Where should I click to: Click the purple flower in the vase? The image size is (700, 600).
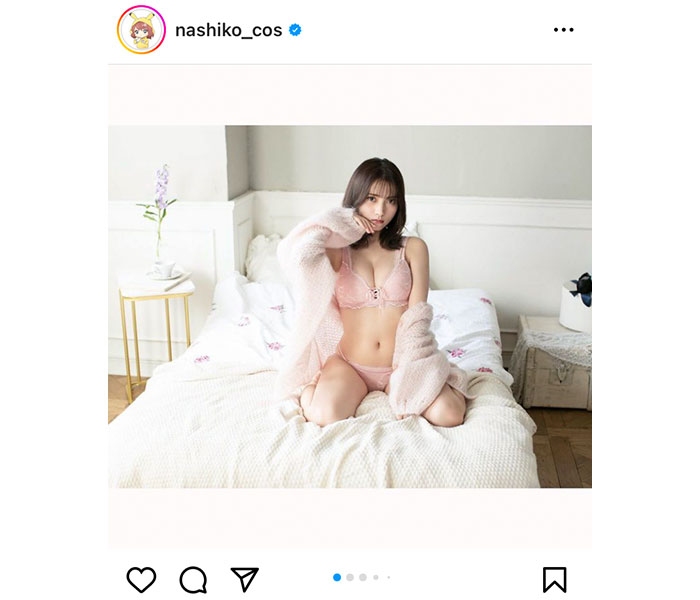161,192
